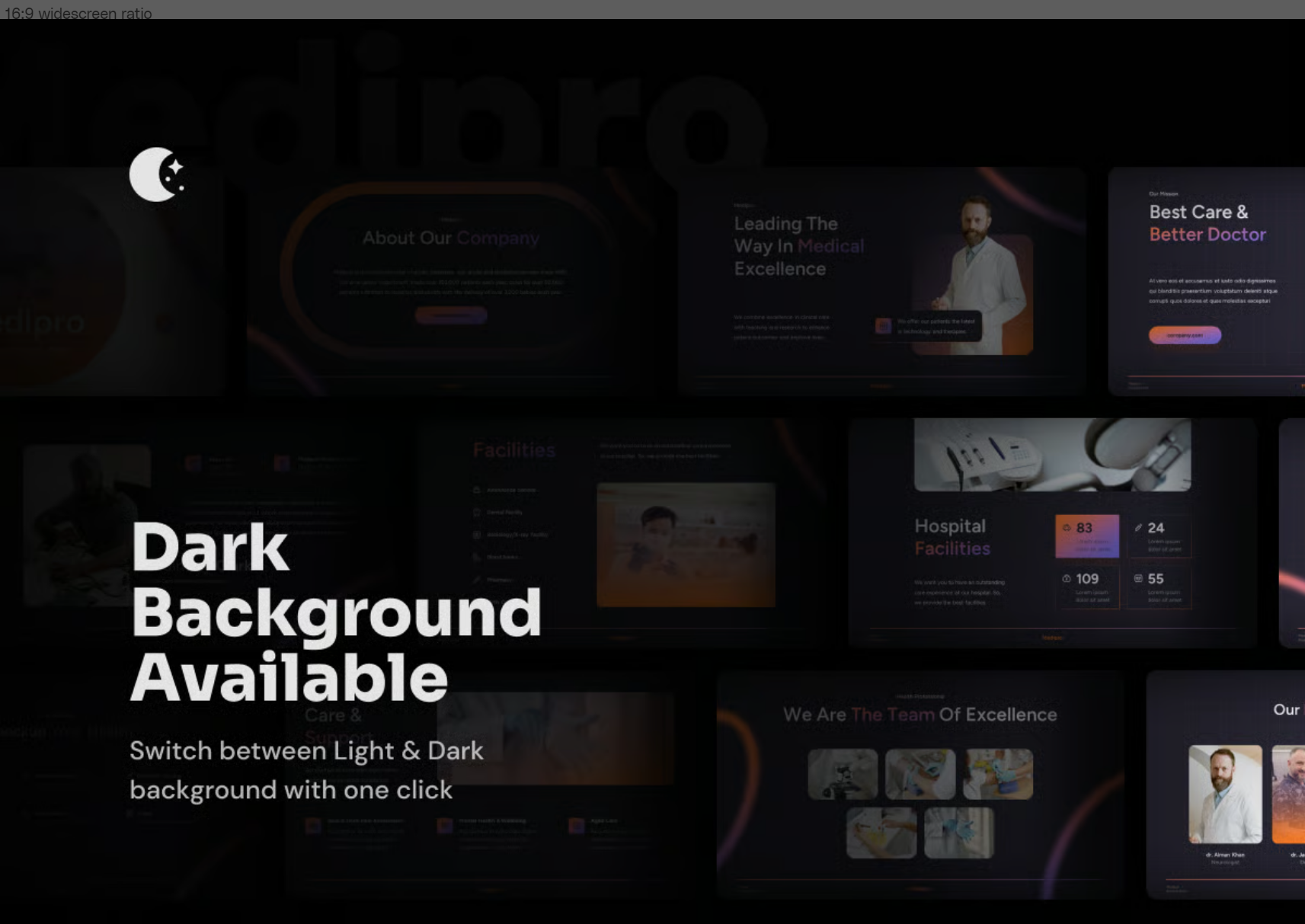Select the 'Best Care & Better Doctor' title
The width and height of the screenshot is (1305, 924).
(1207, 223)
